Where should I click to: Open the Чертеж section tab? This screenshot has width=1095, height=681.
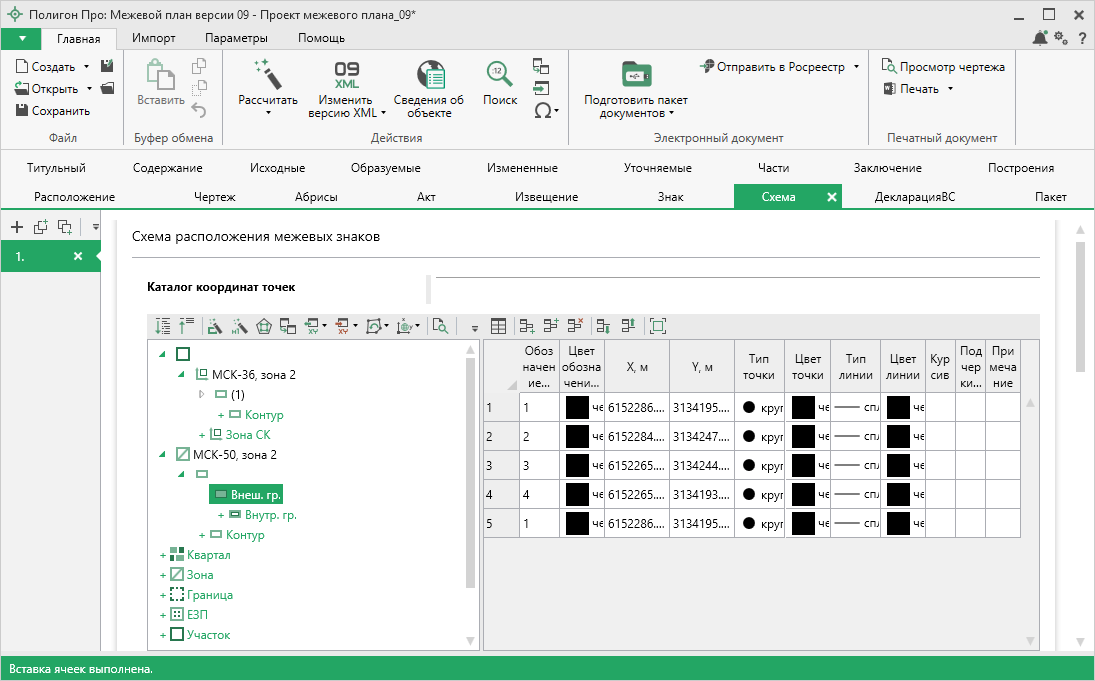pyautogui.click(x=214, y=197)
